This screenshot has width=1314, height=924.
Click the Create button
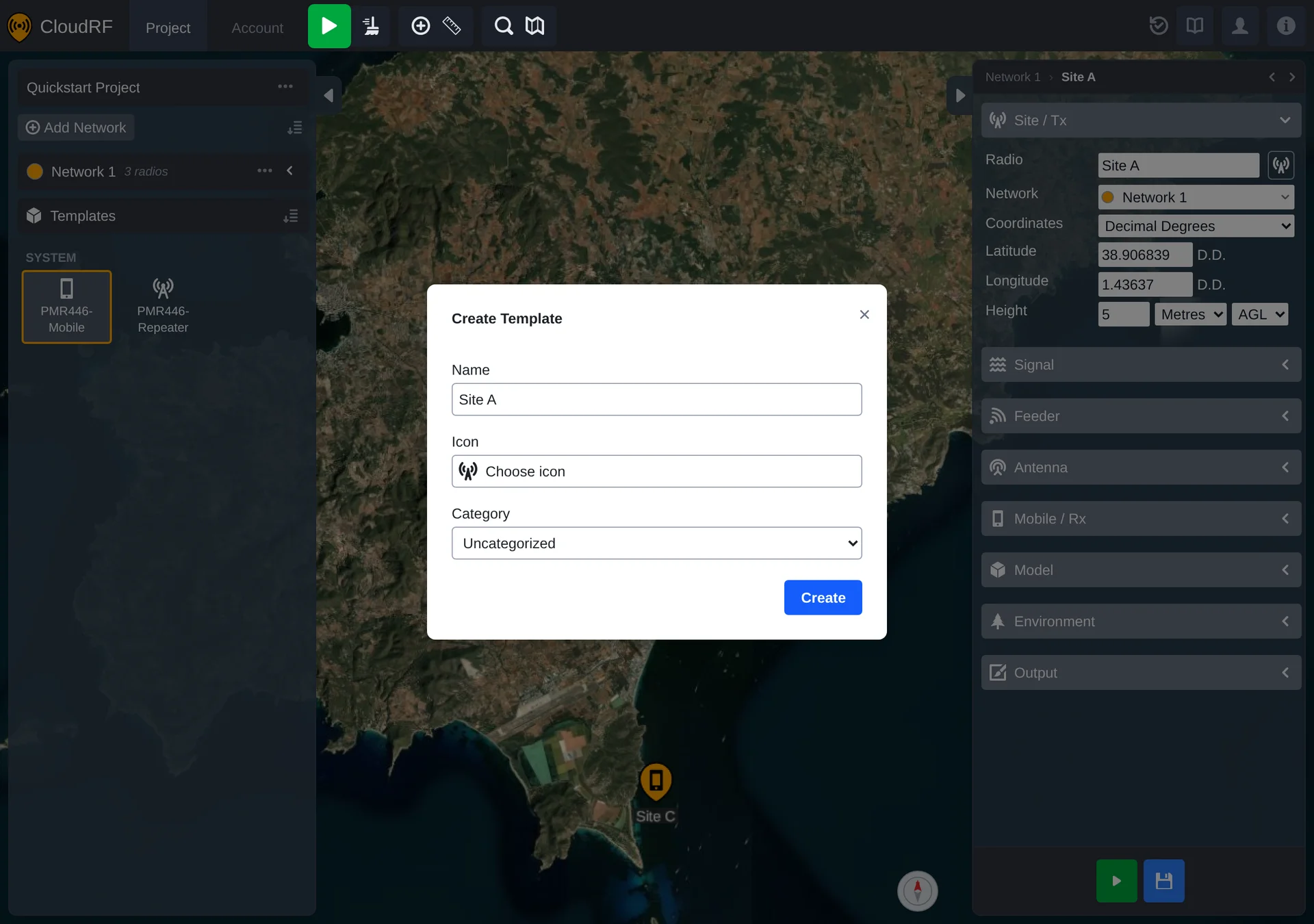pyautogui.click(x=823, y=598)
